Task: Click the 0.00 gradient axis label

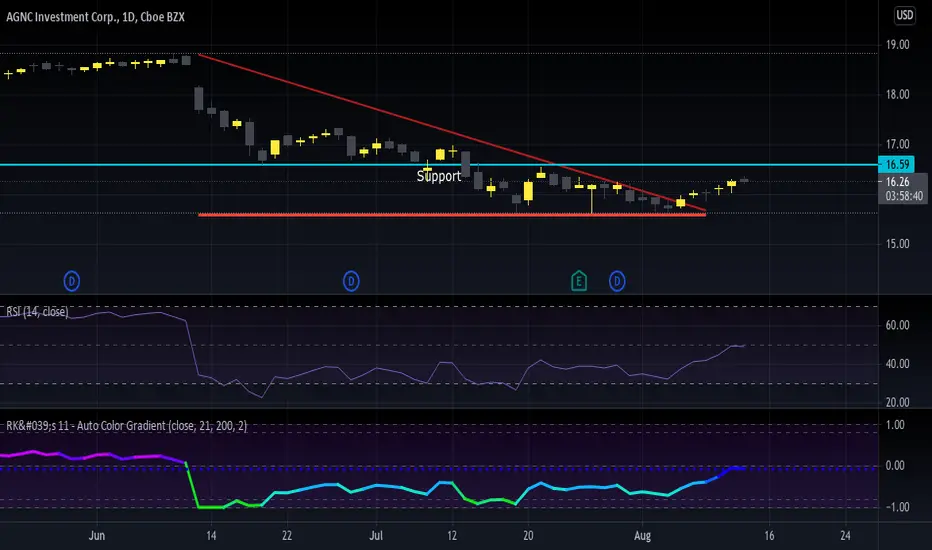Action: point(895,466)
